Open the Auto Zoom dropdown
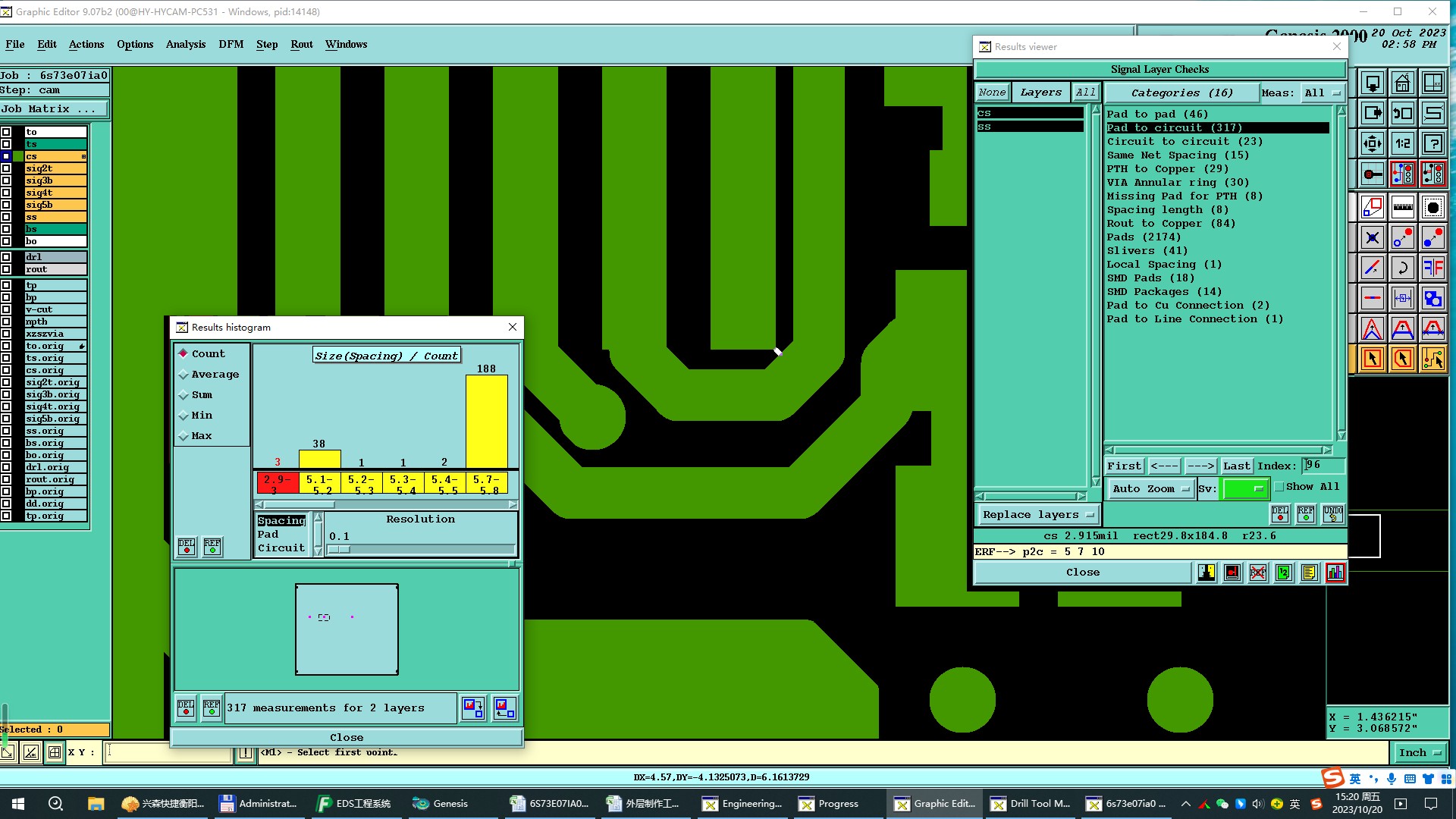This screenshot has width=1456, height=819. pyautogui.click(x=1150, y=489)
